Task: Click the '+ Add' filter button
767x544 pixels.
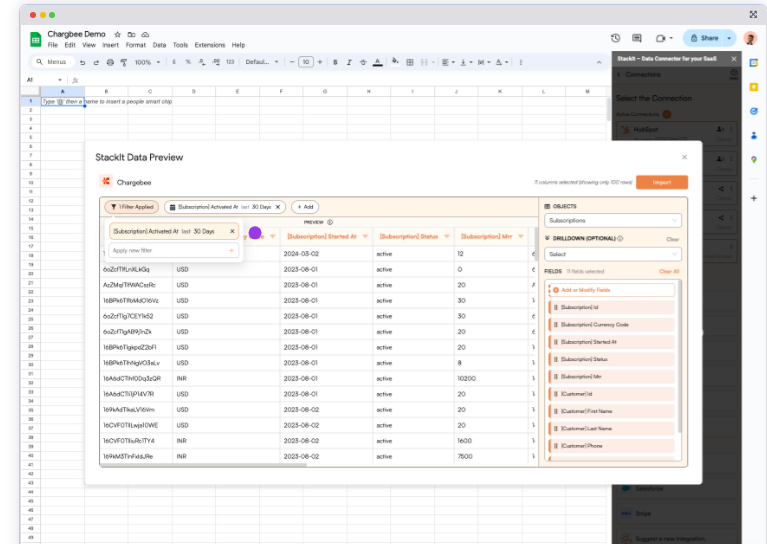Action: (305, 207)
